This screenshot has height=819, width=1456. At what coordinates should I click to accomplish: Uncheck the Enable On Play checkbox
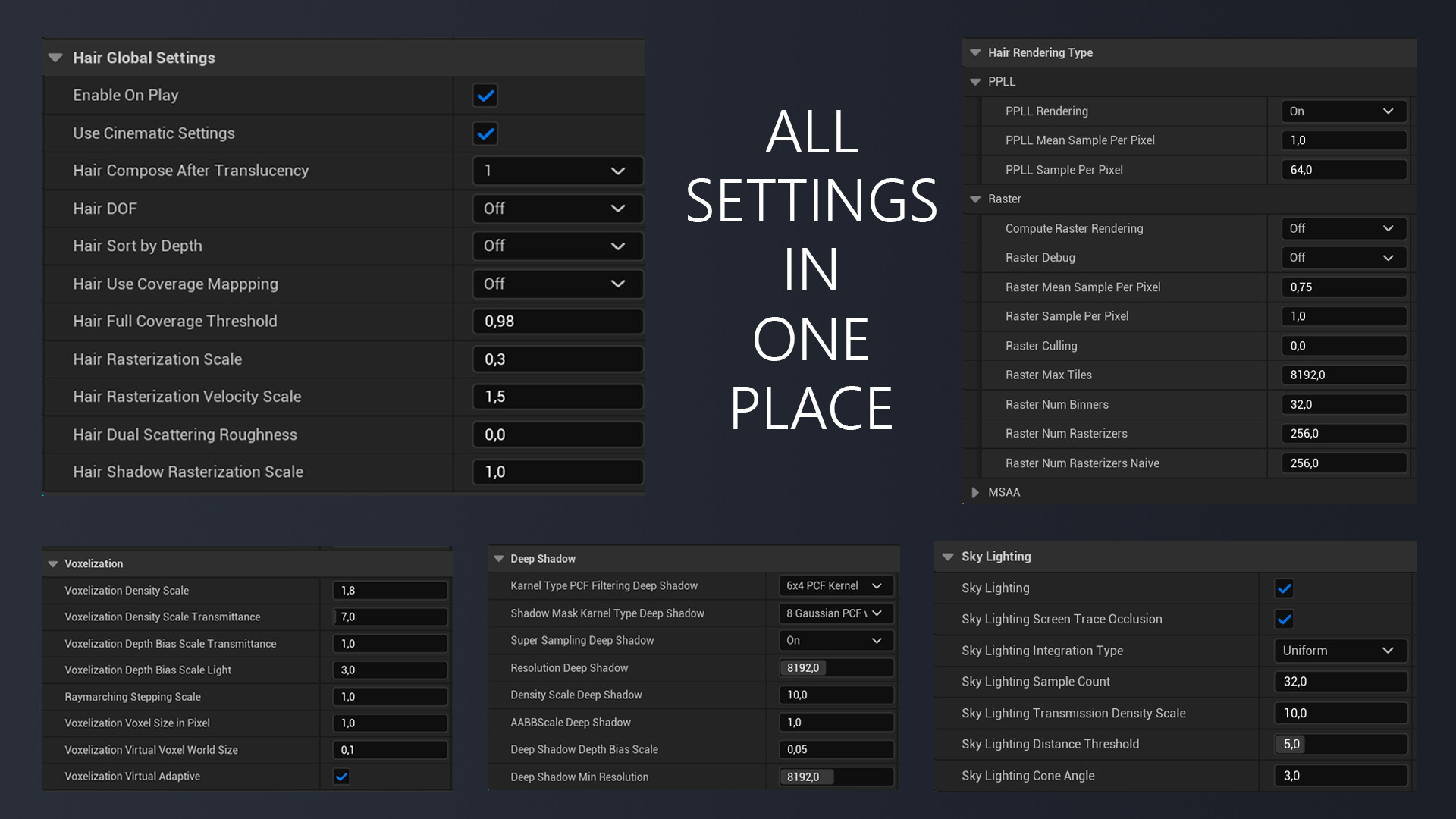point(485,96)
